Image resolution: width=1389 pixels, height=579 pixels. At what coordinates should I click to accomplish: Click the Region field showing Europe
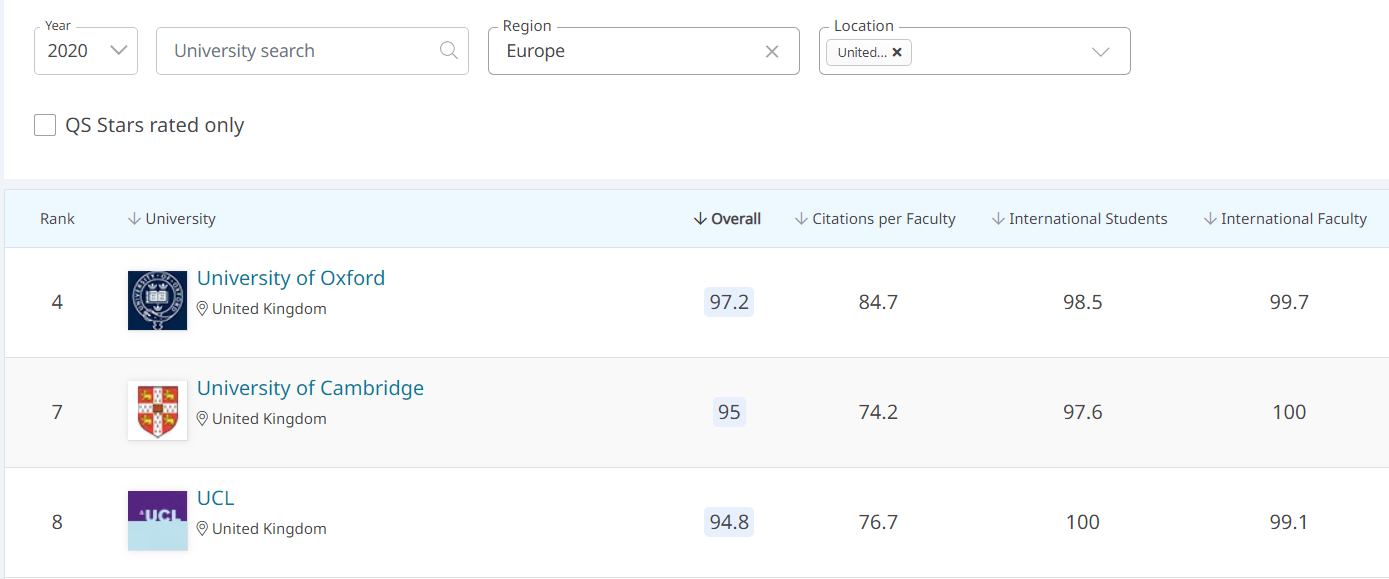point(644,51)
